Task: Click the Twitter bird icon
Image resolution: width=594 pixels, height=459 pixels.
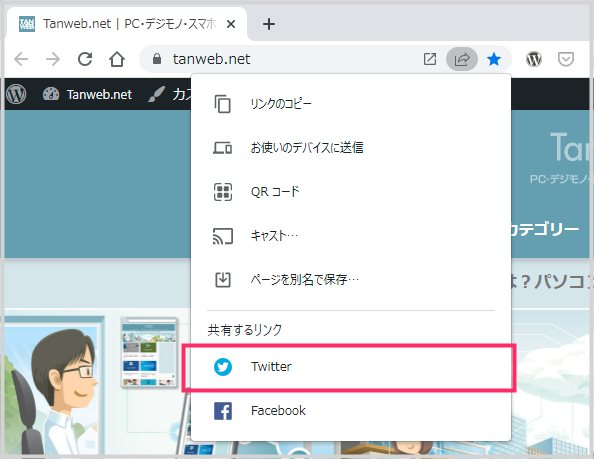Action: coord(223,367)
